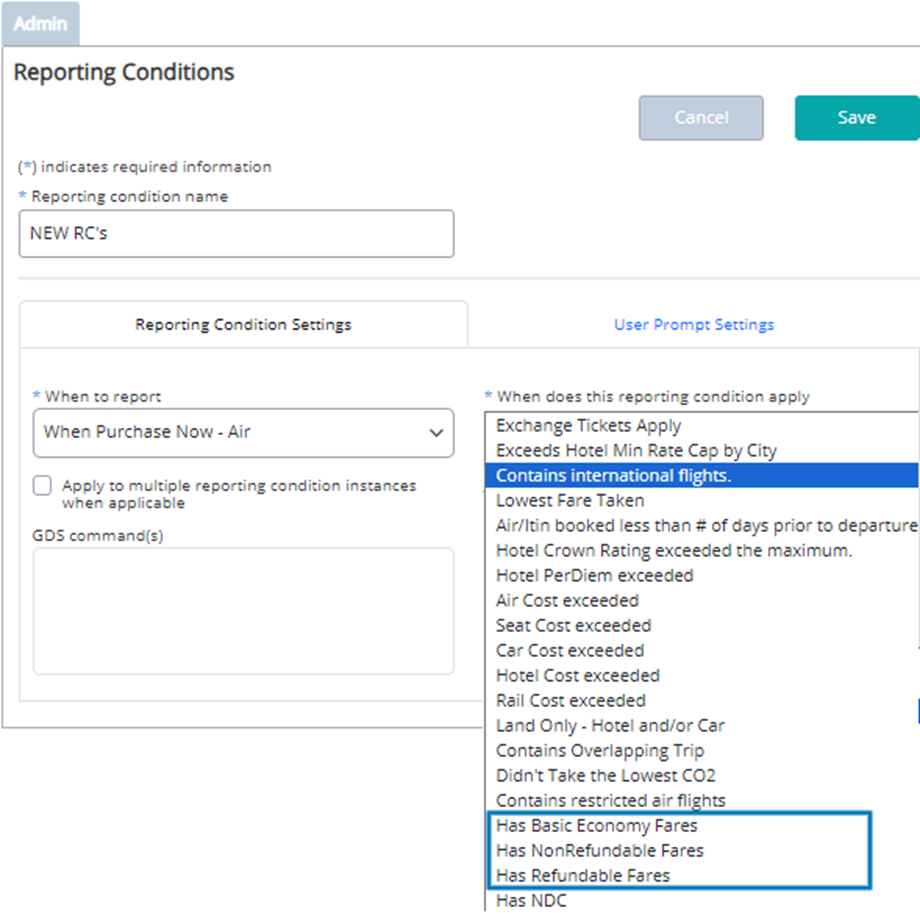Select Hotel PerDiem exceeded condition
Image resolution: width=920 pixels, height=916 pixels.
702,576
